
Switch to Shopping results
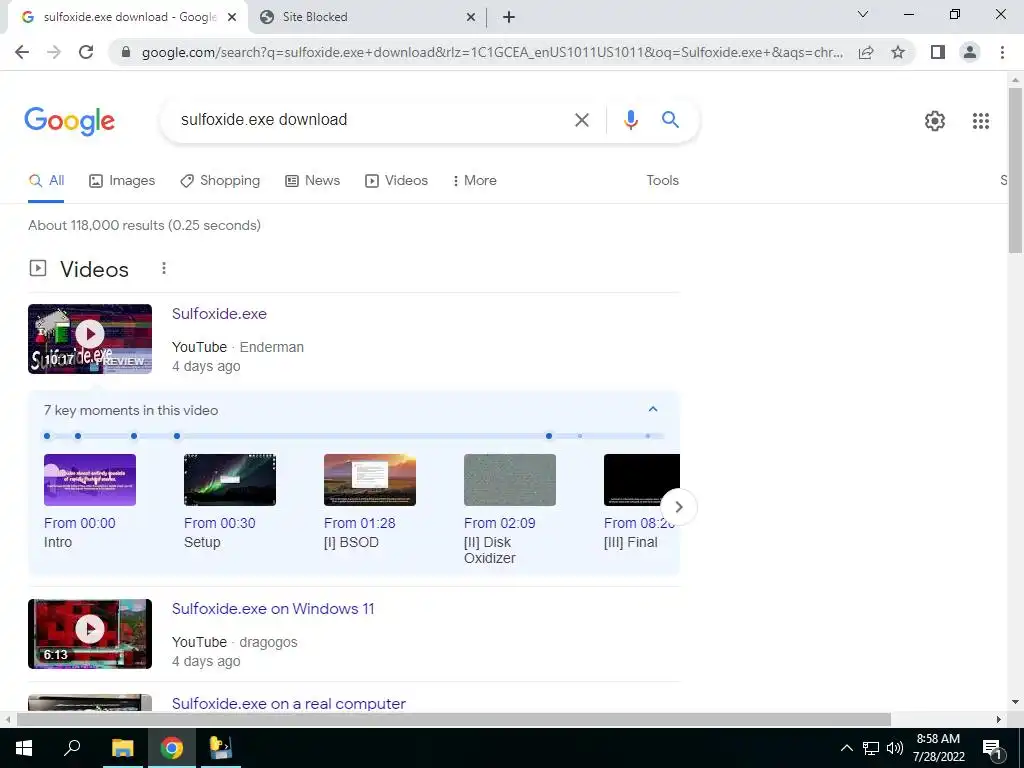pyautogui.click(x=220, y=181)
